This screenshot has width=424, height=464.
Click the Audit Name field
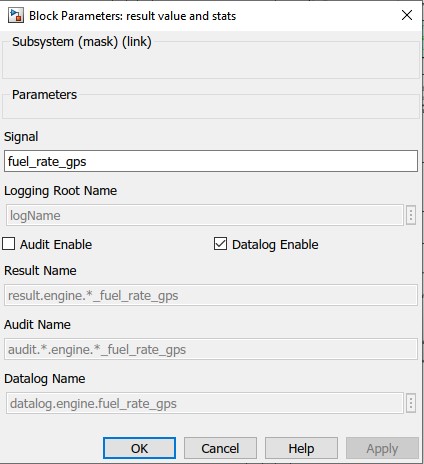coord(211,349)
